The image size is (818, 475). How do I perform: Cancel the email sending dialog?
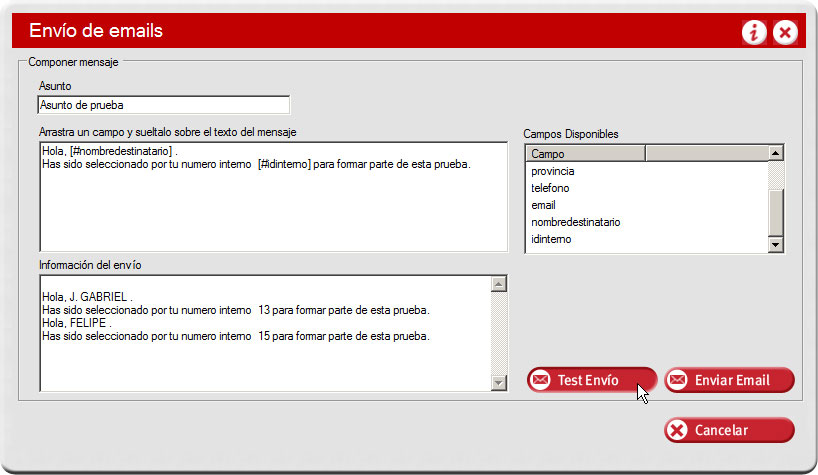[729, 430]
